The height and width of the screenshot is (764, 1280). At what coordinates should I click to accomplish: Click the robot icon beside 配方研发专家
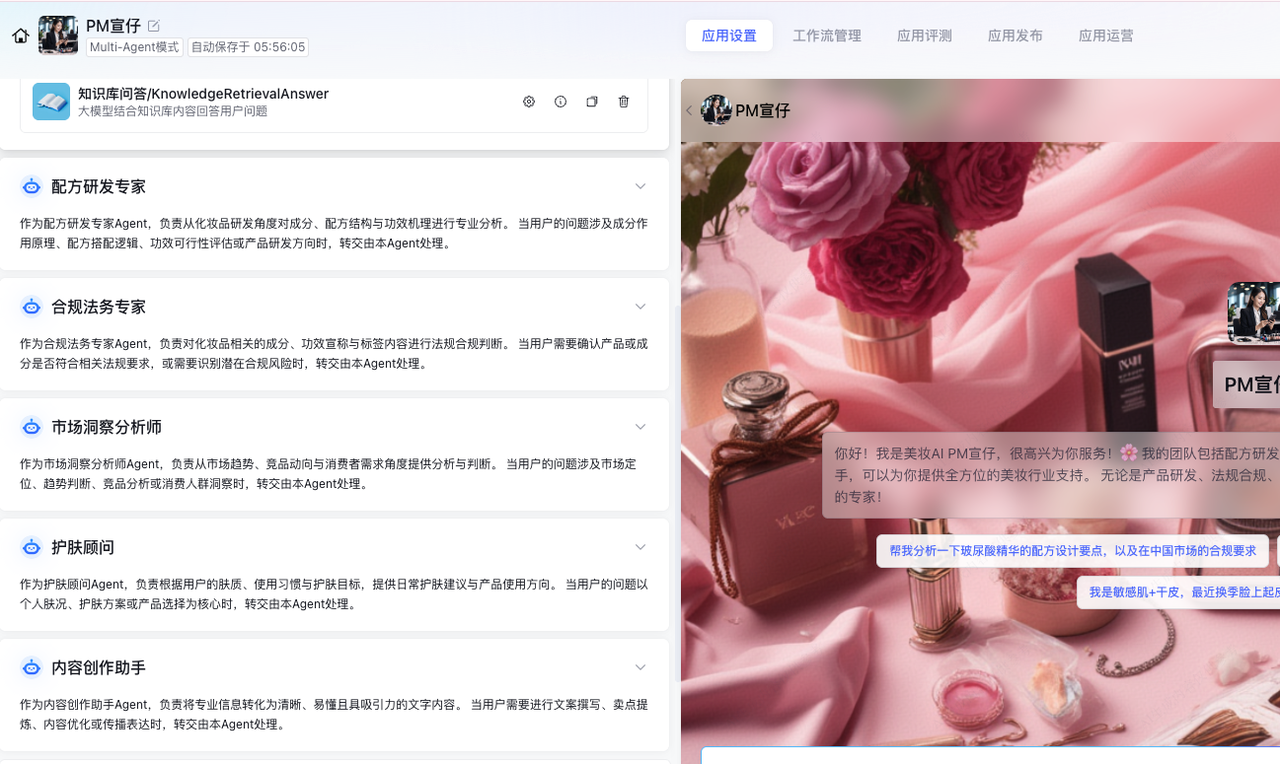32,187
